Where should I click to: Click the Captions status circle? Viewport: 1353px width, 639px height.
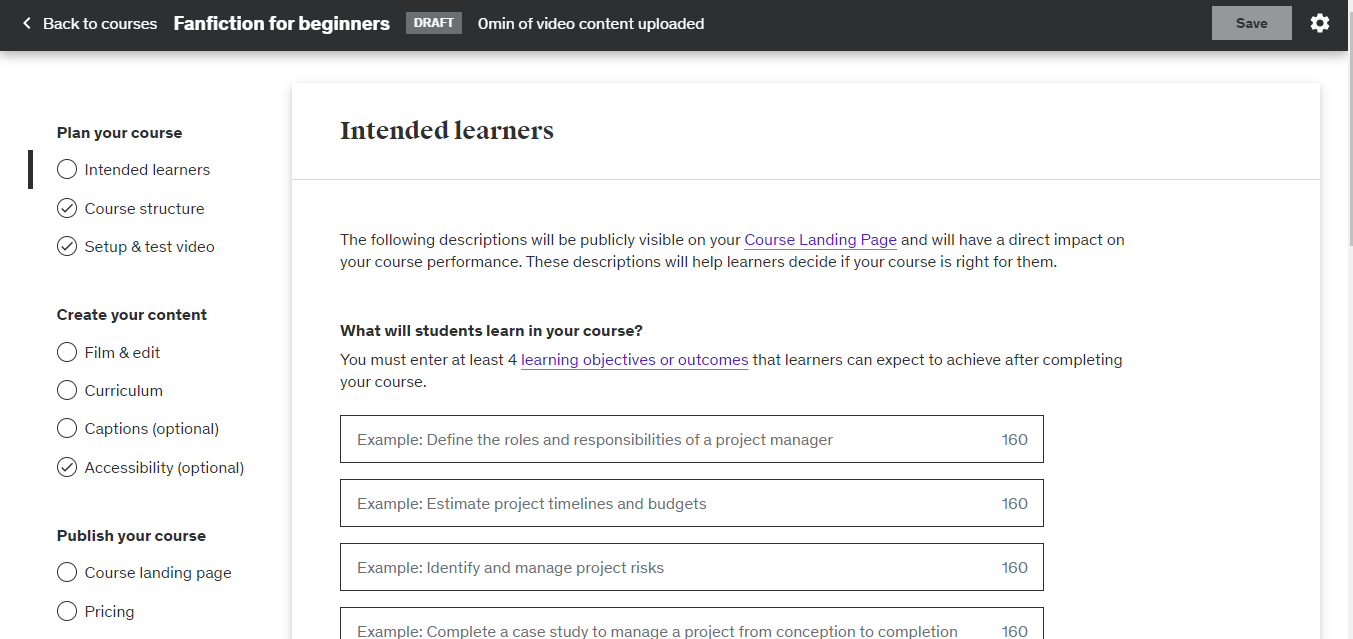pyautogui.click(x=67, y=428)
